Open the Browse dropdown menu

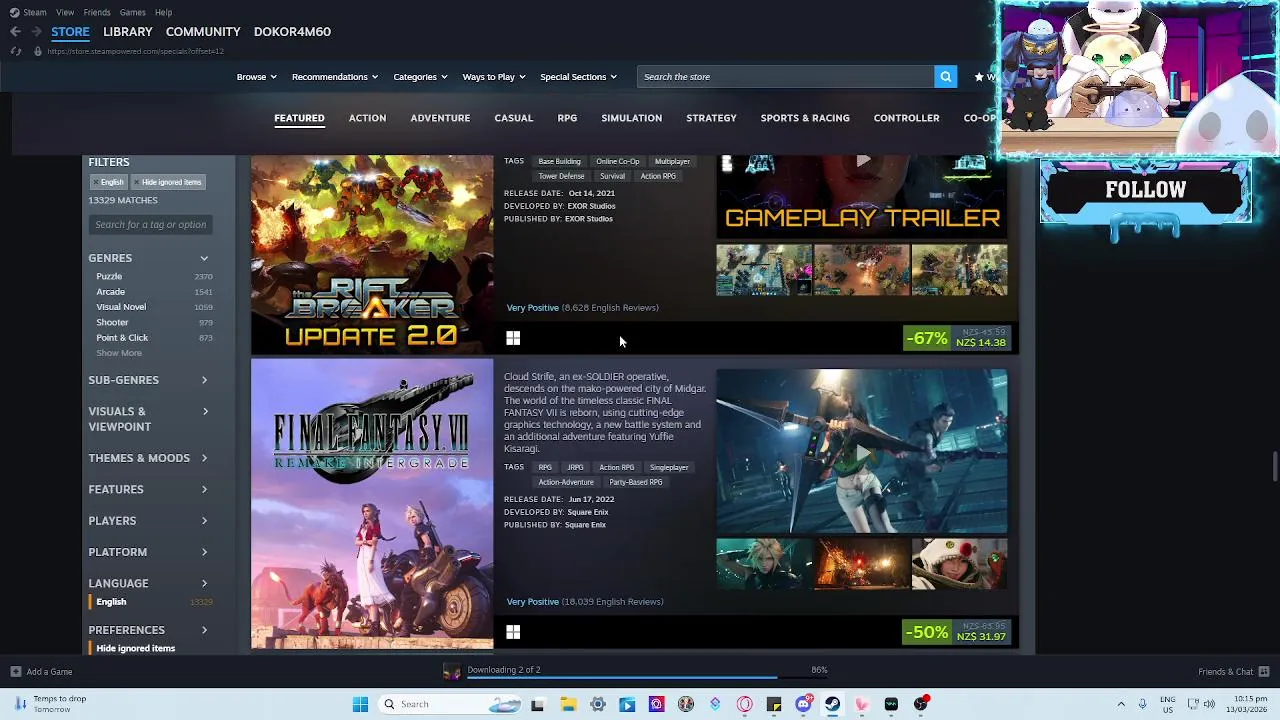(256, 77)
